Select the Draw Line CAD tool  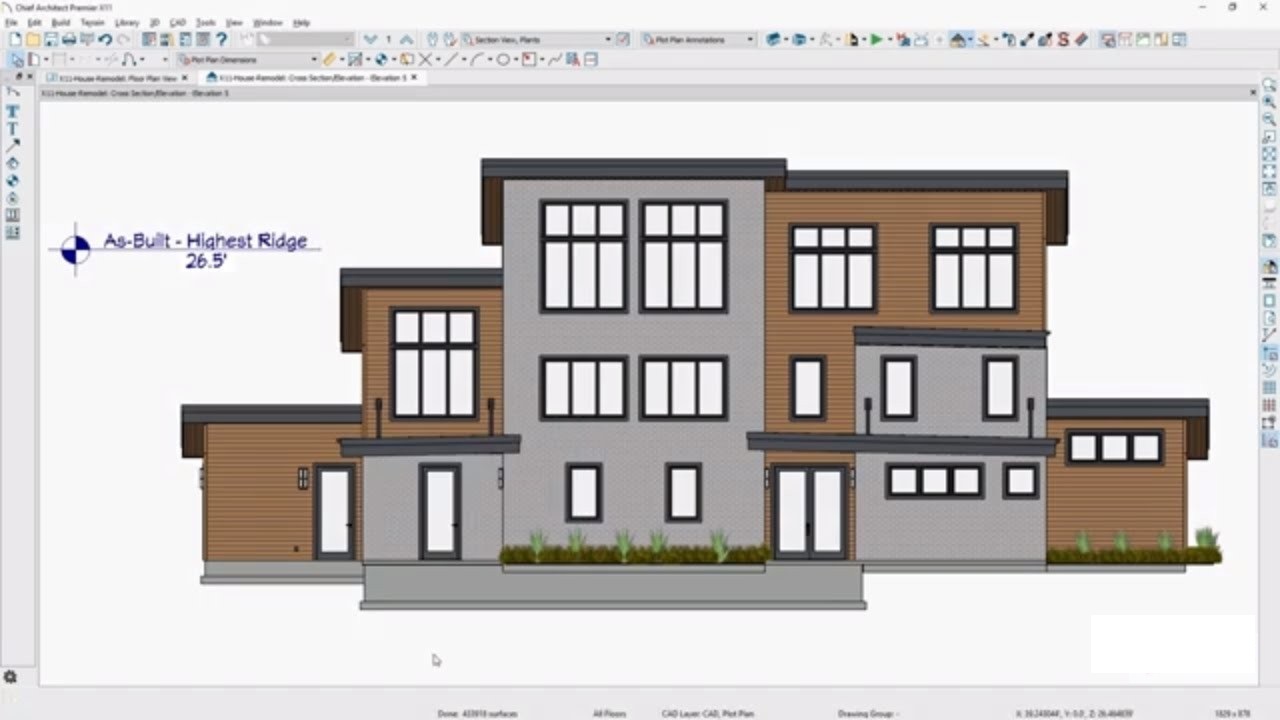[451, 59]
